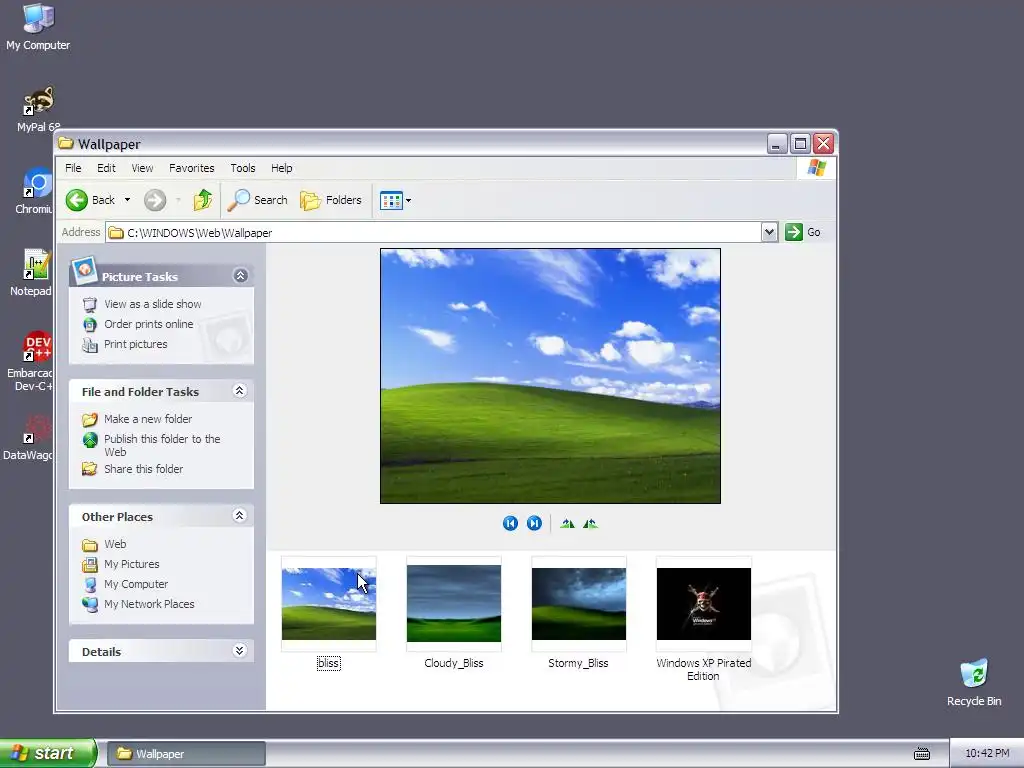Open Web folder in Other Places

click(115, 544)
